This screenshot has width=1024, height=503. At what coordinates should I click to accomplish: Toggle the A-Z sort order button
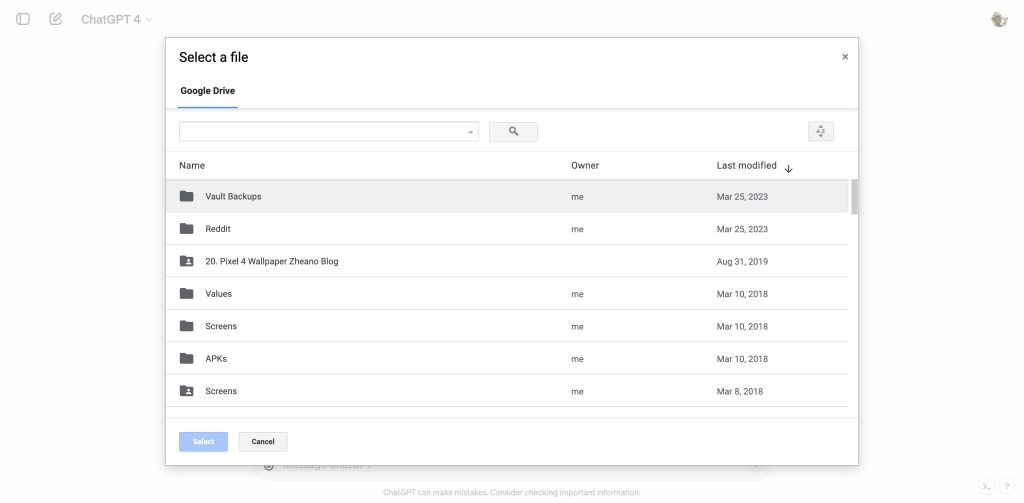point(820,131)
